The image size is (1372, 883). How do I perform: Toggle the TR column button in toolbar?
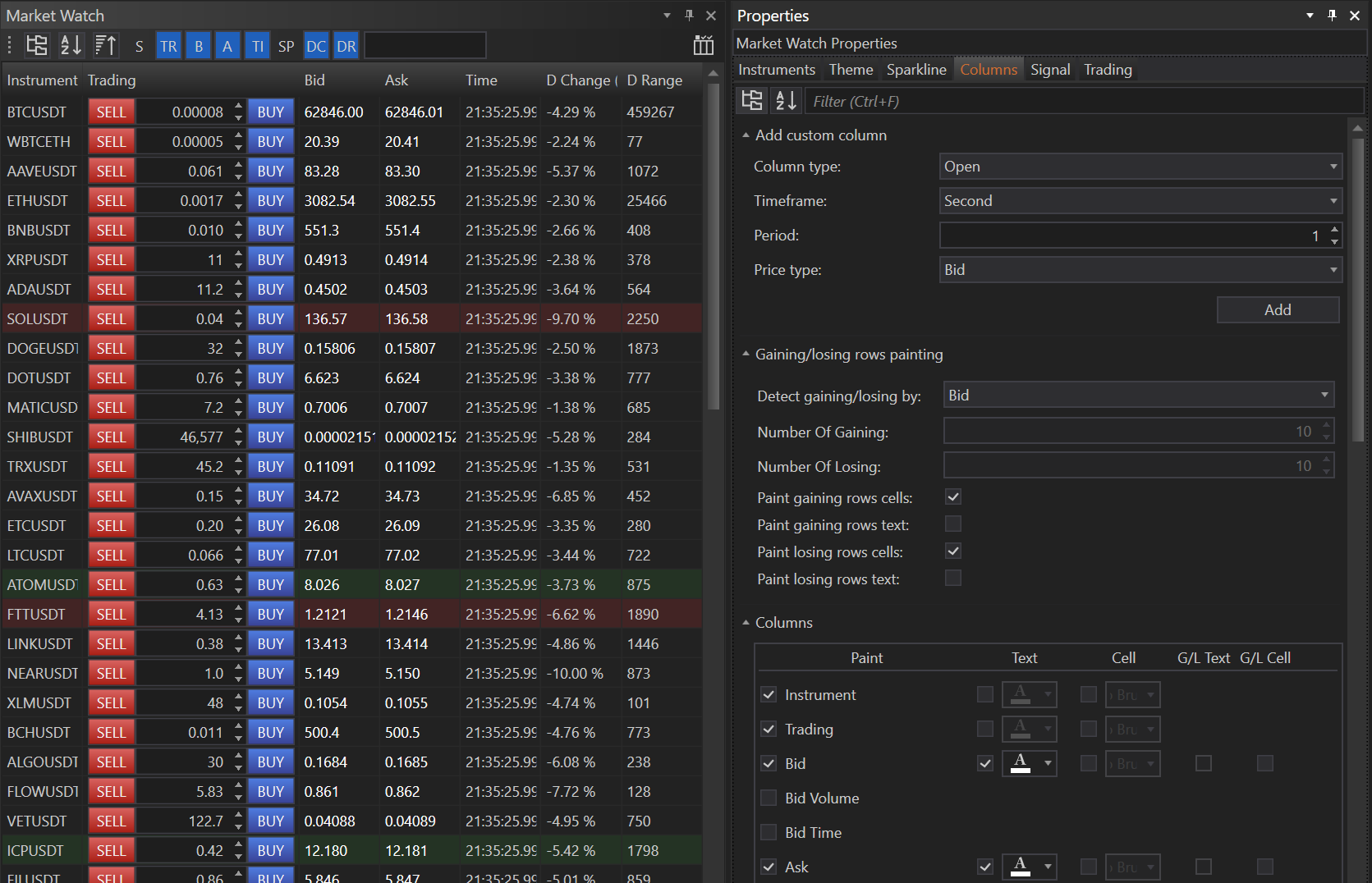tap(168, 47)
